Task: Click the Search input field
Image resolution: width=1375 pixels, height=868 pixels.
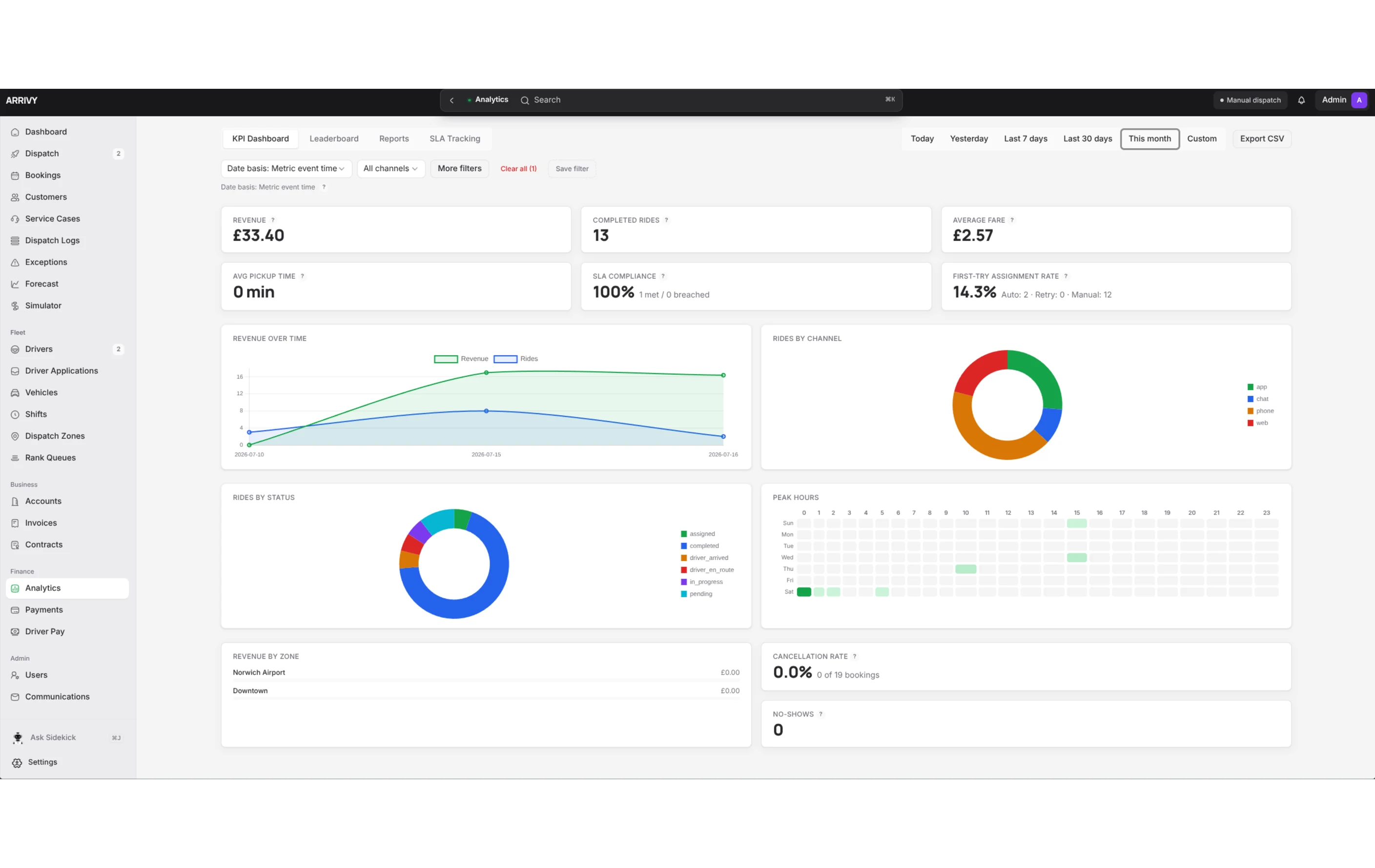Action: click(x=708, y=100)
